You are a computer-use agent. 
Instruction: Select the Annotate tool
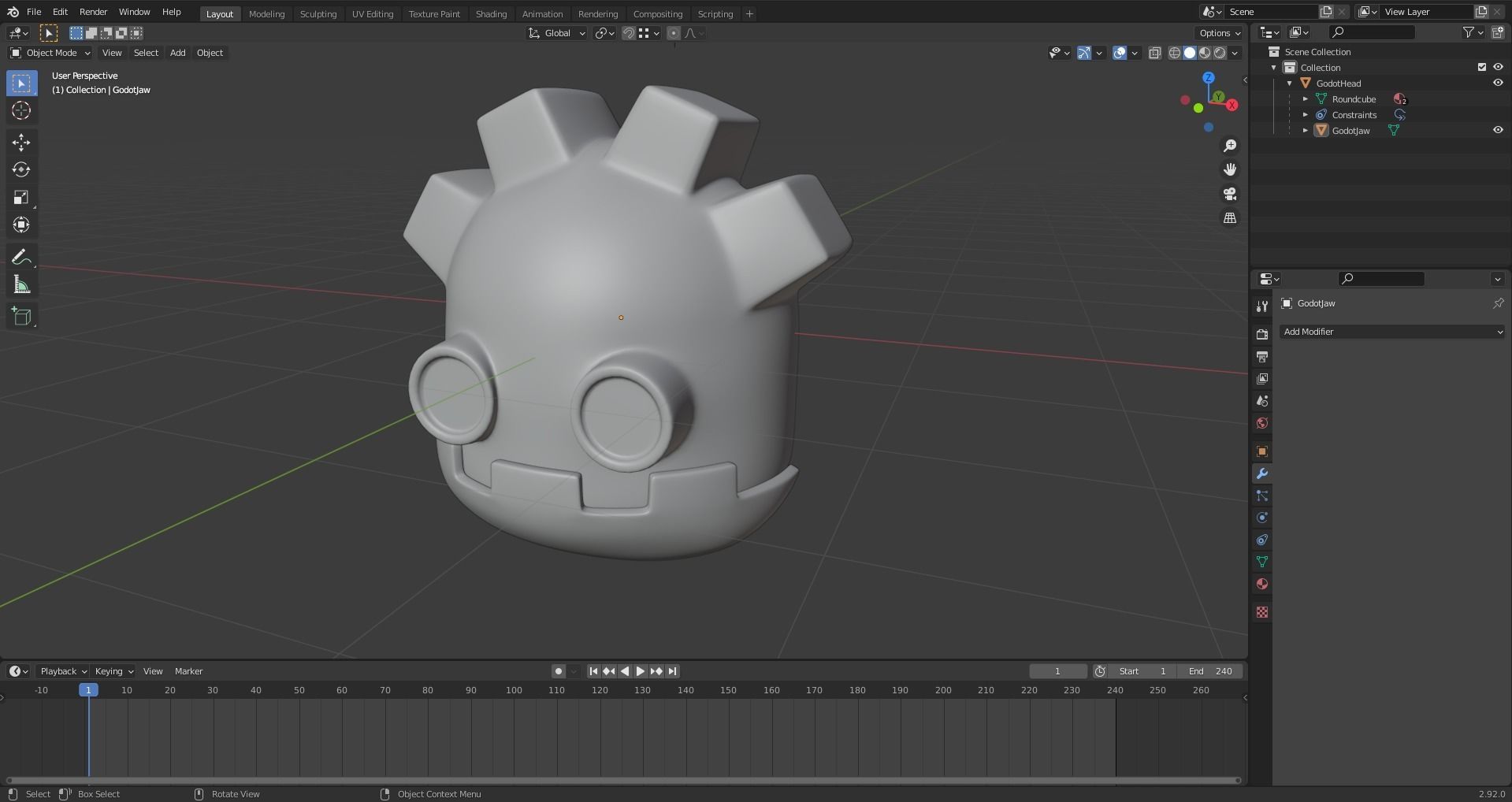click(21, 258)
